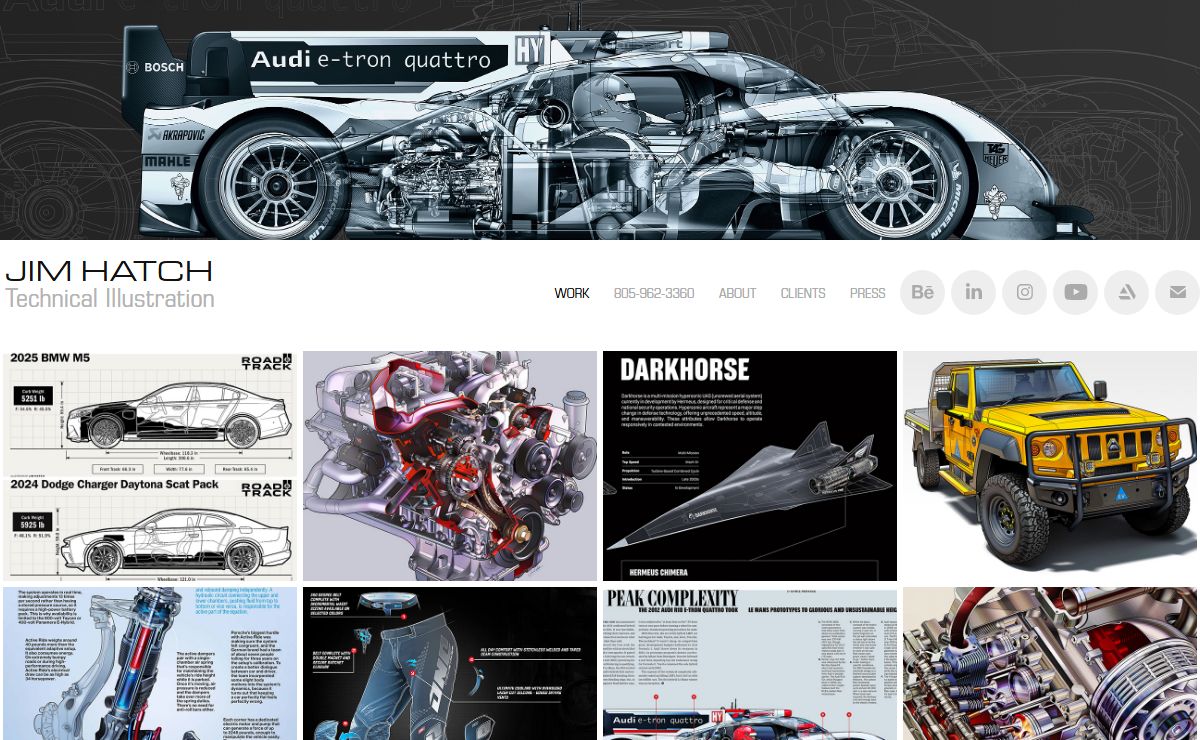Open the suspension damper illustration thumbnail
The height and width of the screenshot is (740, 1200).
point(150,663)
